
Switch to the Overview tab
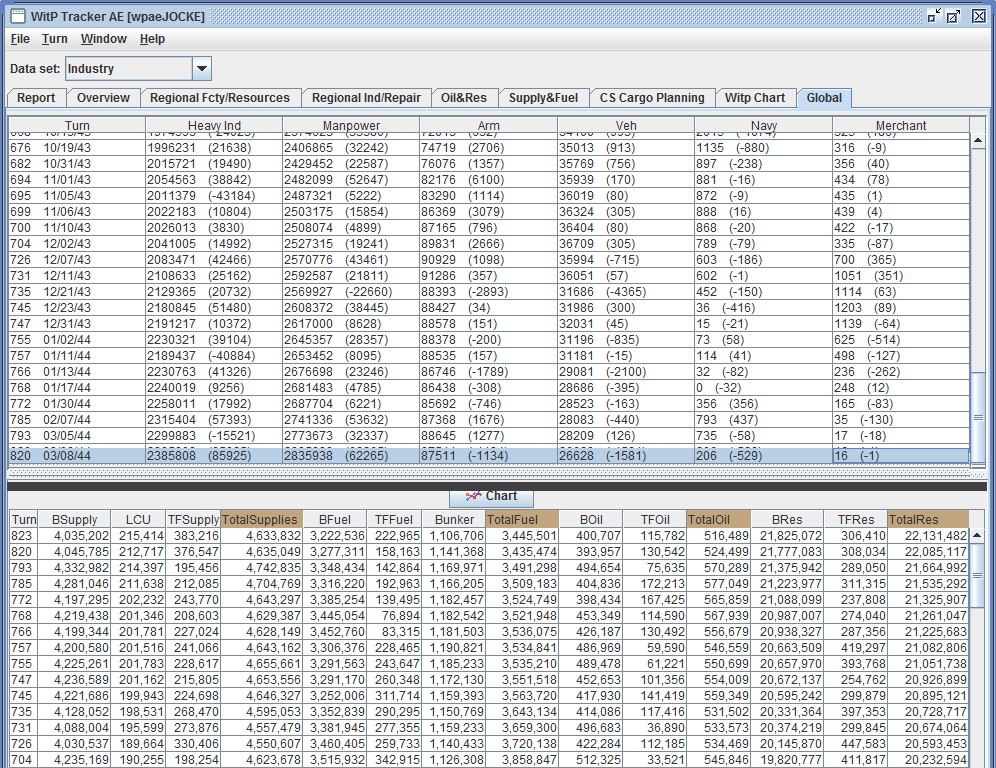click(x=103, y=98)
